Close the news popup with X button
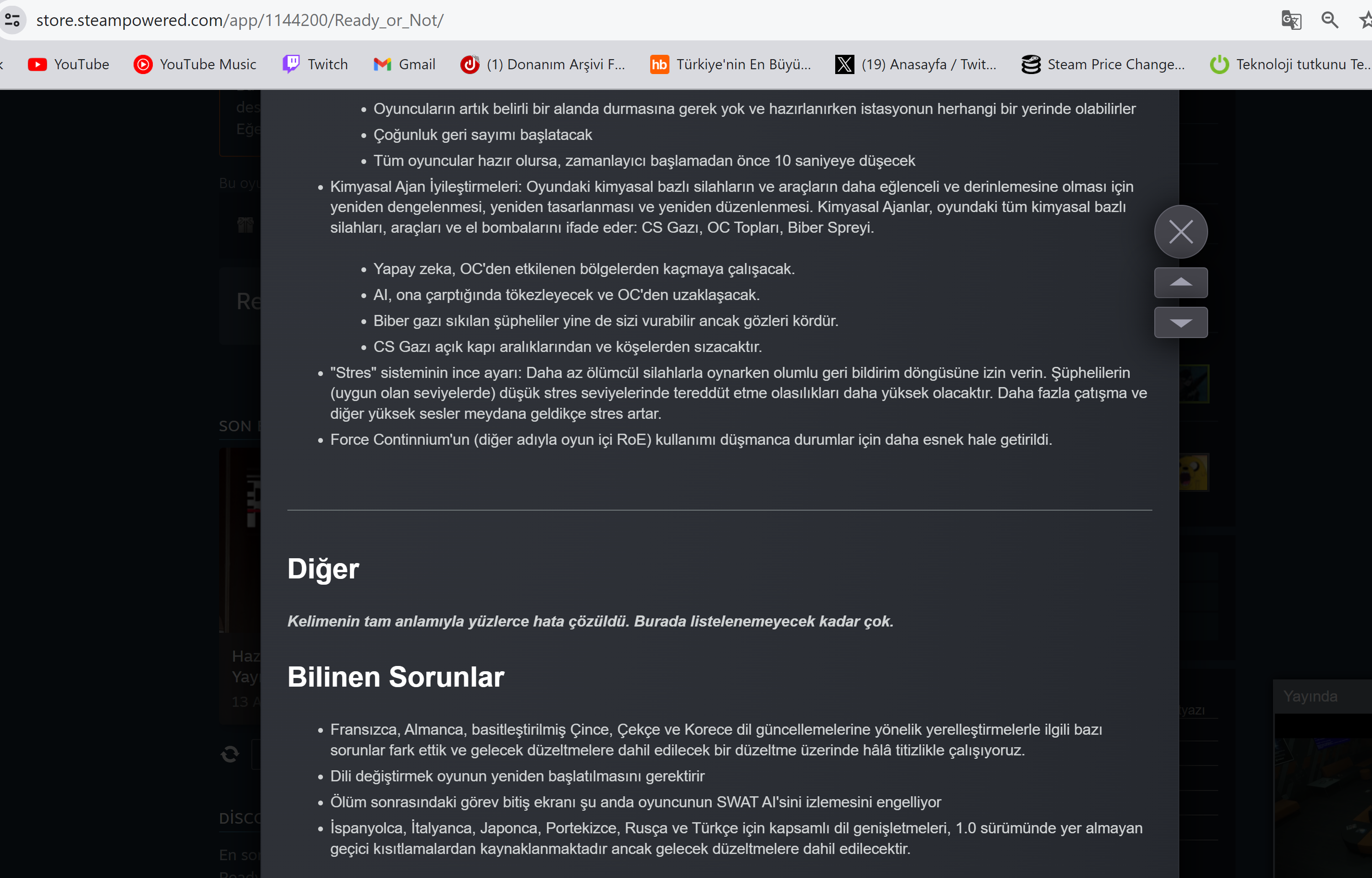This screenshot has width=1372, height=878. [1181, 231]
